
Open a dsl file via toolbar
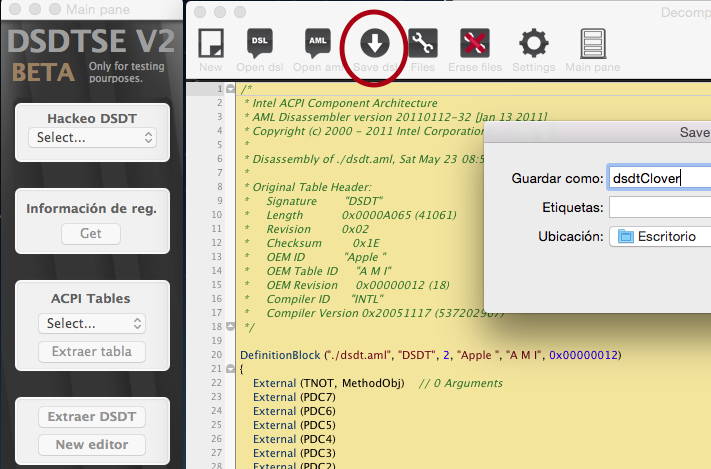259,44
